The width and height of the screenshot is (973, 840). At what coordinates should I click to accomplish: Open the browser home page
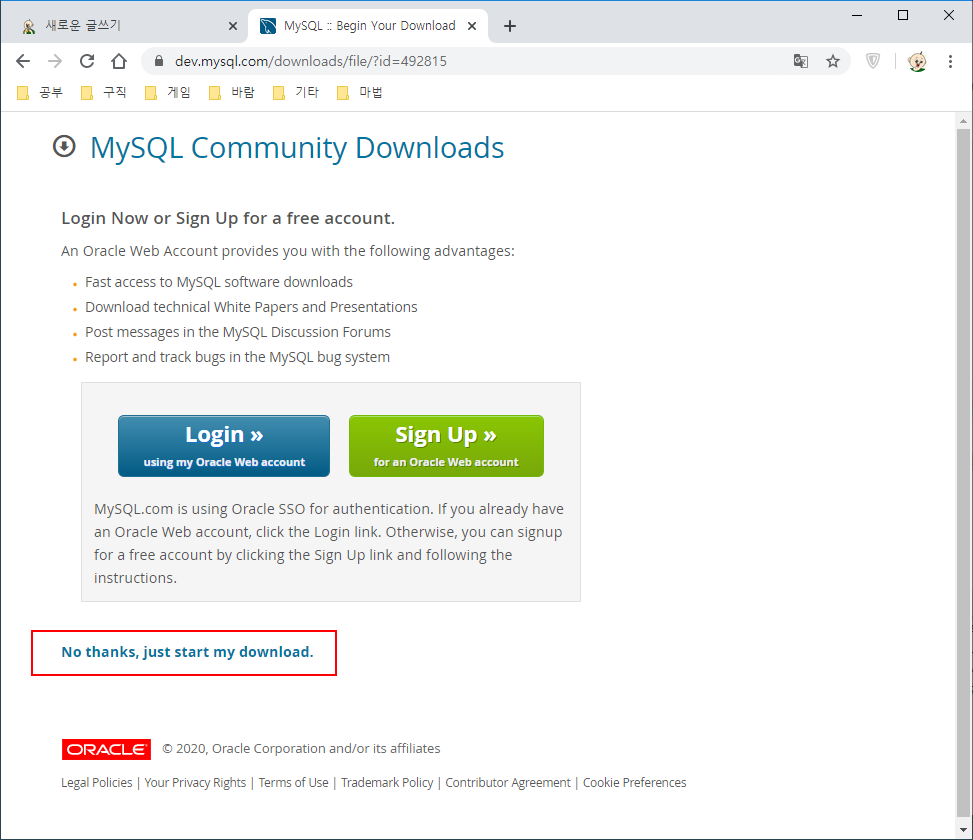pyautogui.click(x=119, y=61)
